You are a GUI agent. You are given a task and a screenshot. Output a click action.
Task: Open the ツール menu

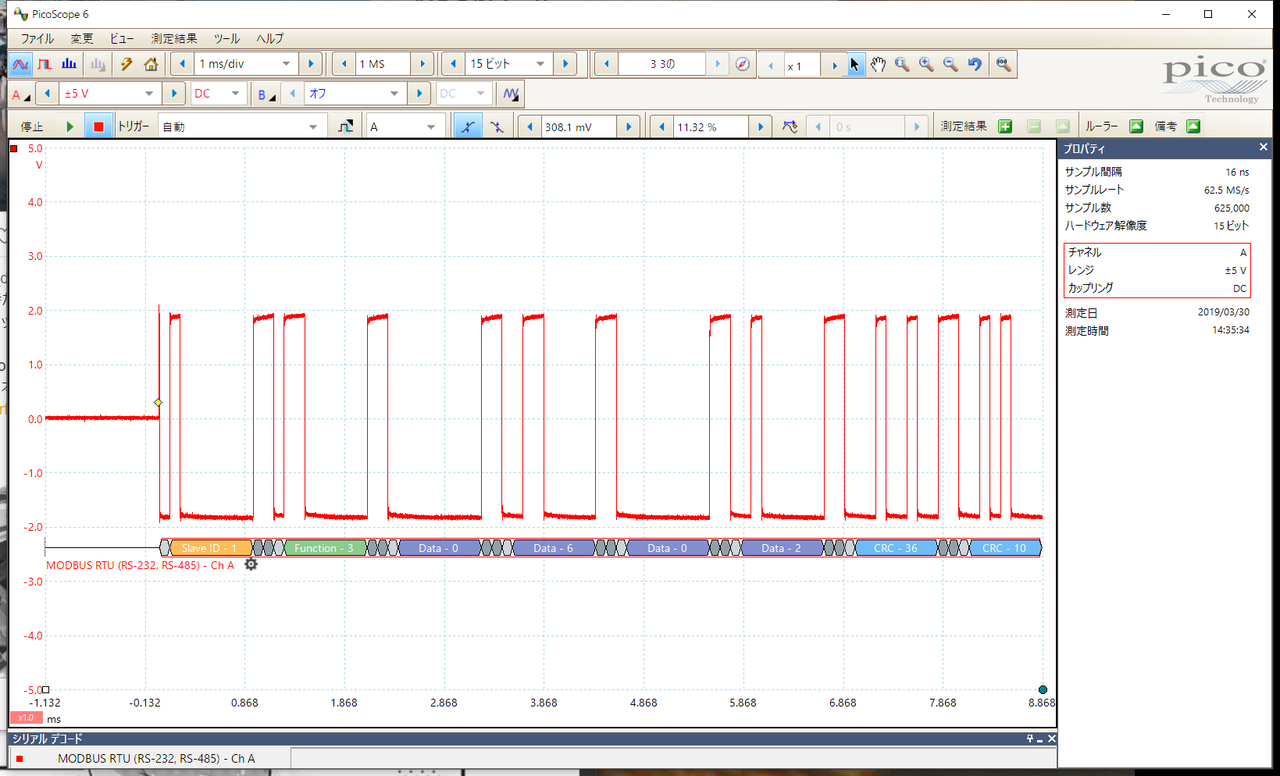coord(227,39)
